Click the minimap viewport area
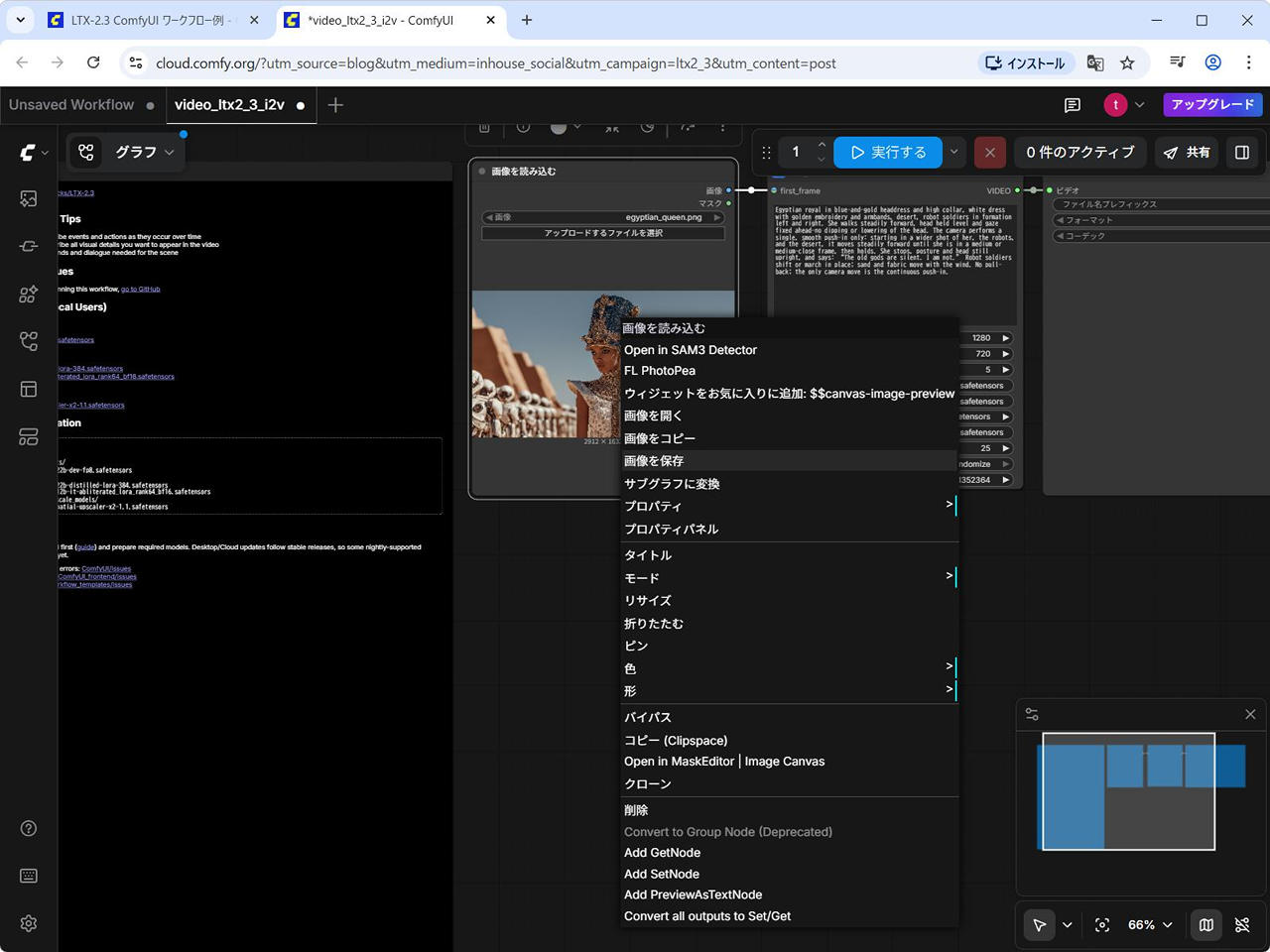Screen dimensions: 1270x952 tap(1128, 791)
